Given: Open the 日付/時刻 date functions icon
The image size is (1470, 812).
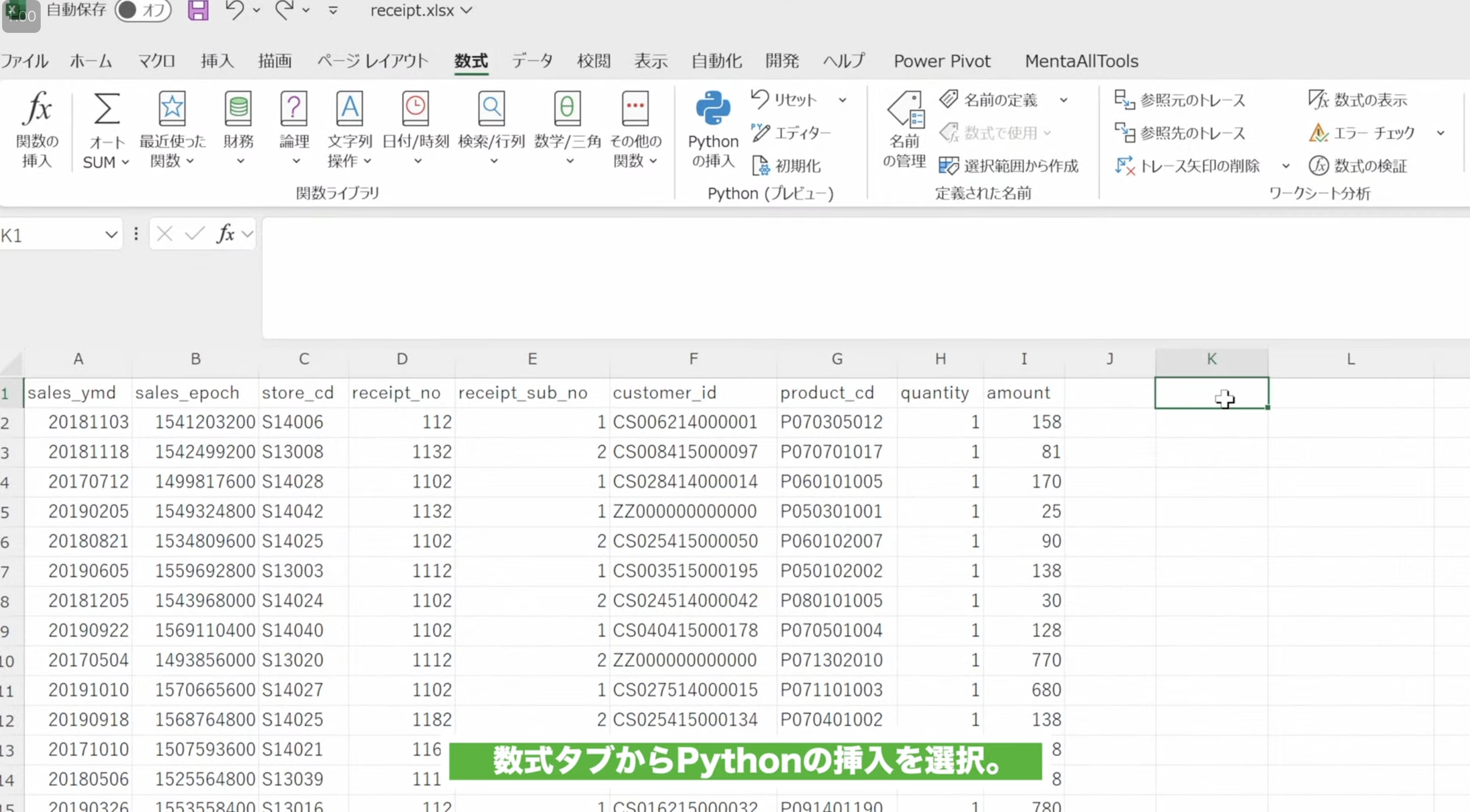Looking at the screenshot, I should [415, 109].
